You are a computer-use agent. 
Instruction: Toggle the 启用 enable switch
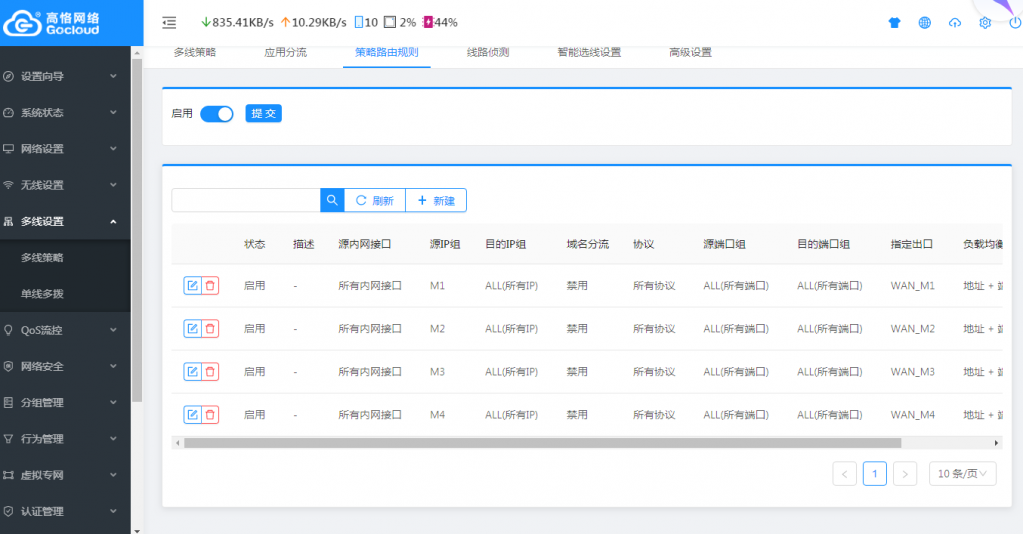coord(217,114)
